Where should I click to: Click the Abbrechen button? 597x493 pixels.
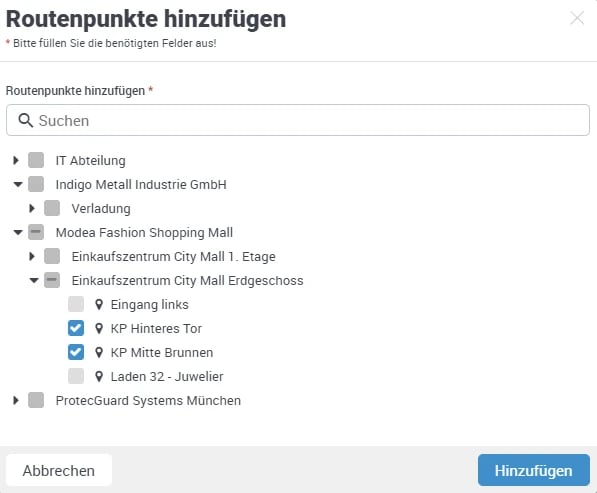[x=59, y=470]
